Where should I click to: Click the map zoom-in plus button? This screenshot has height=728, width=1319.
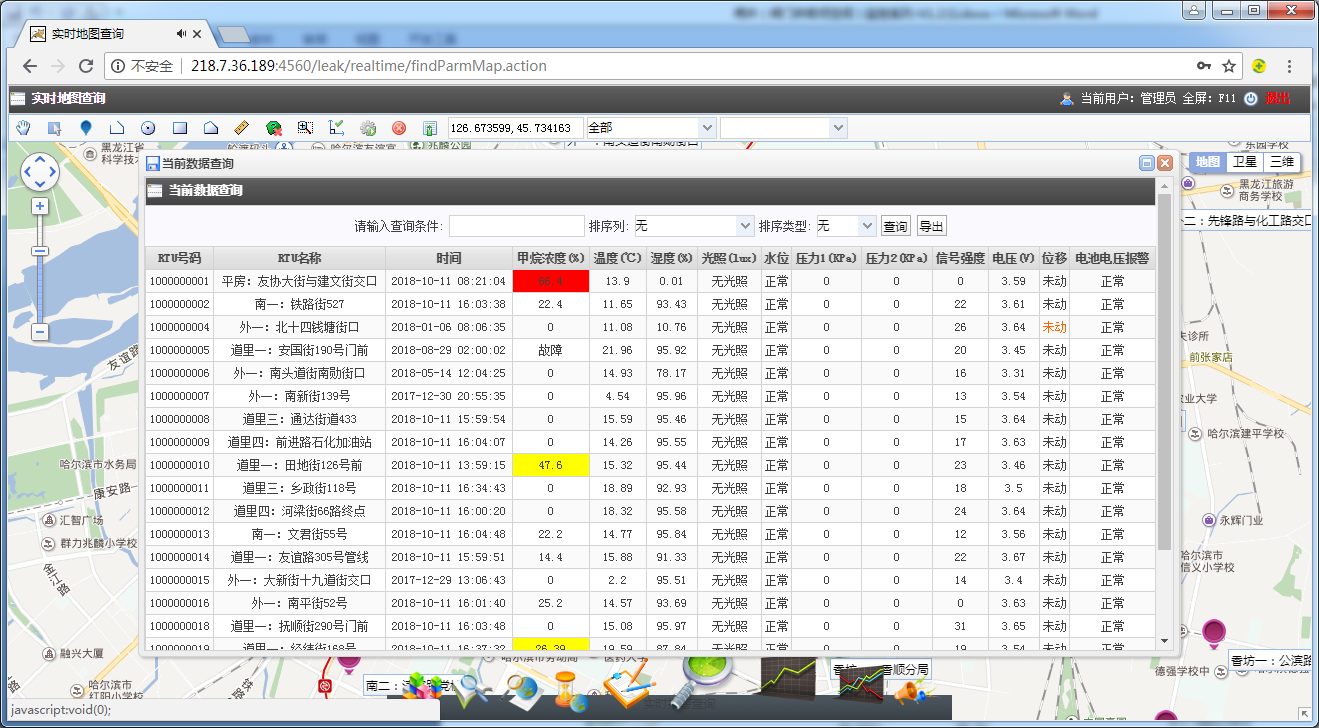[40, 206]
